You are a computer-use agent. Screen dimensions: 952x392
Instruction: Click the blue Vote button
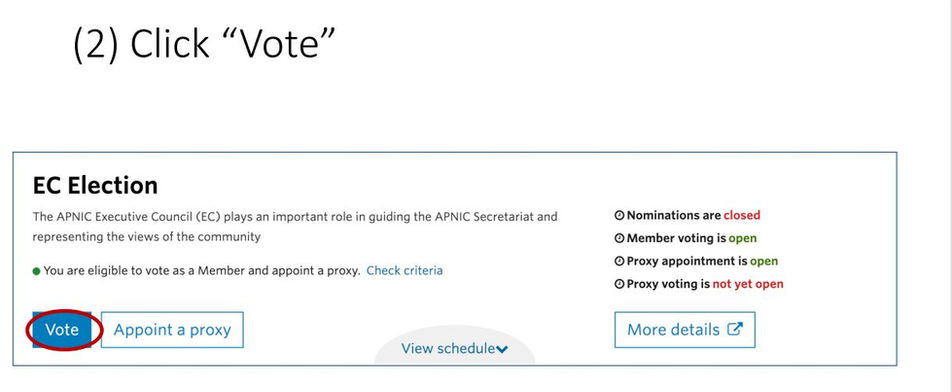[62, 329]
